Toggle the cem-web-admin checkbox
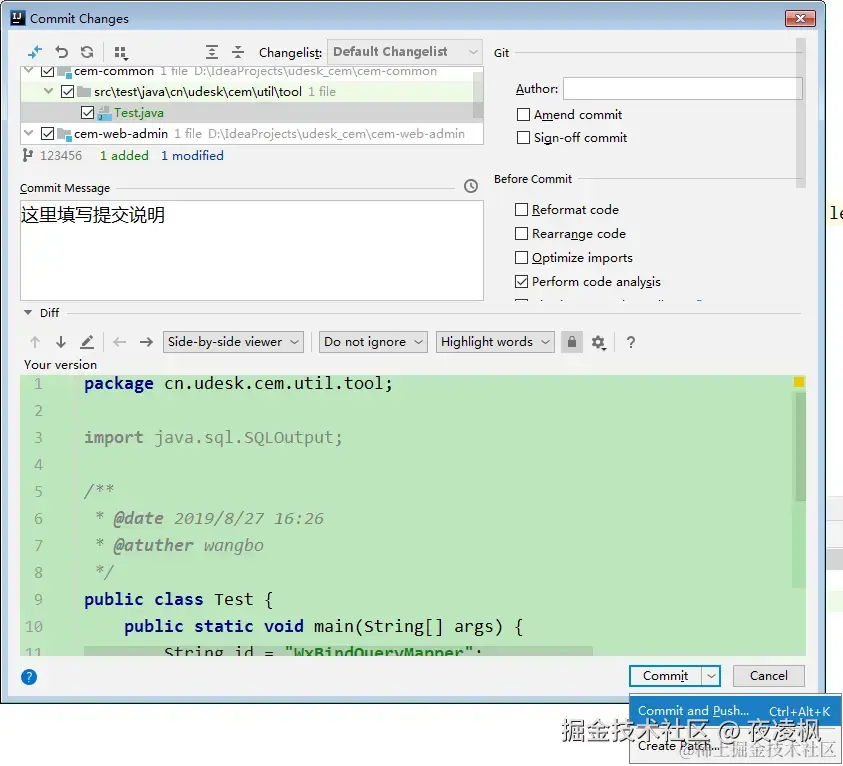The height and width of the screenshot is (766, 843). (47, 133)
